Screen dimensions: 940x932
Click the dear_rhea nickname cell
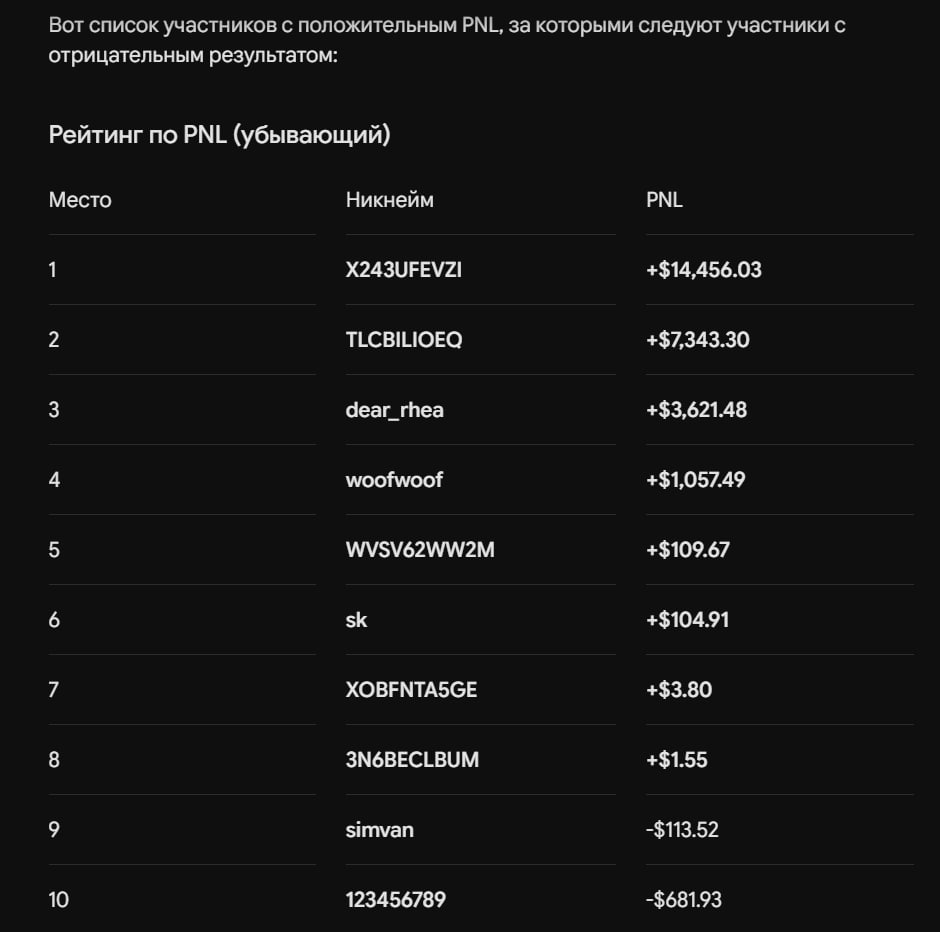click(394, 410)
